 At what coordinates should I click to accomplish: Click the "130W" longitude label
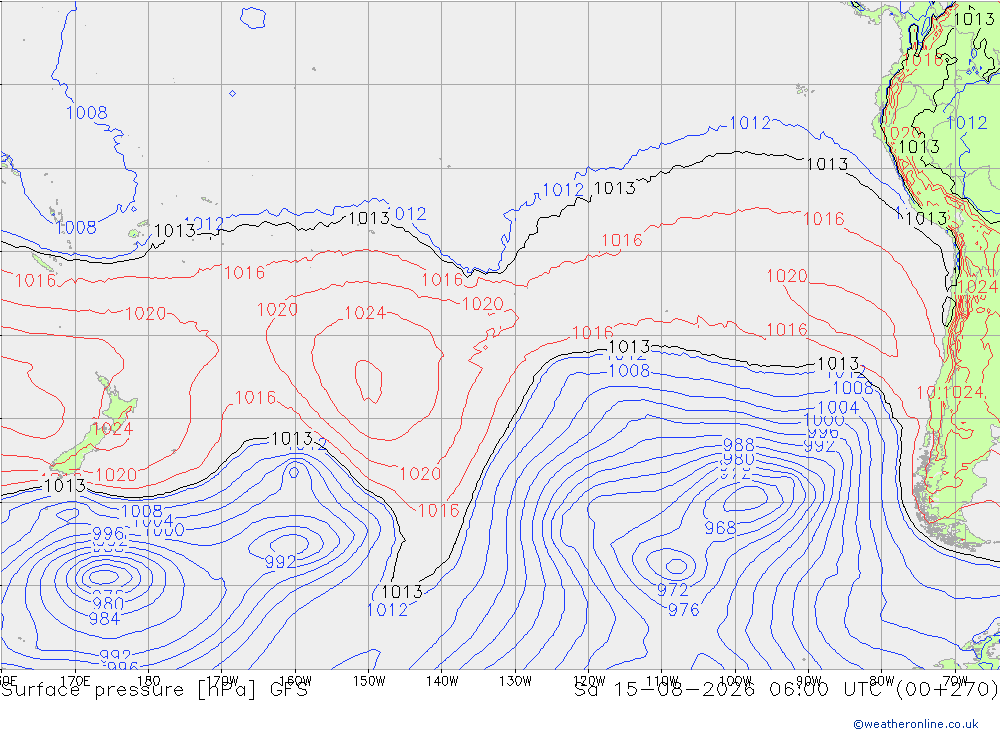(x=515, y=681)
